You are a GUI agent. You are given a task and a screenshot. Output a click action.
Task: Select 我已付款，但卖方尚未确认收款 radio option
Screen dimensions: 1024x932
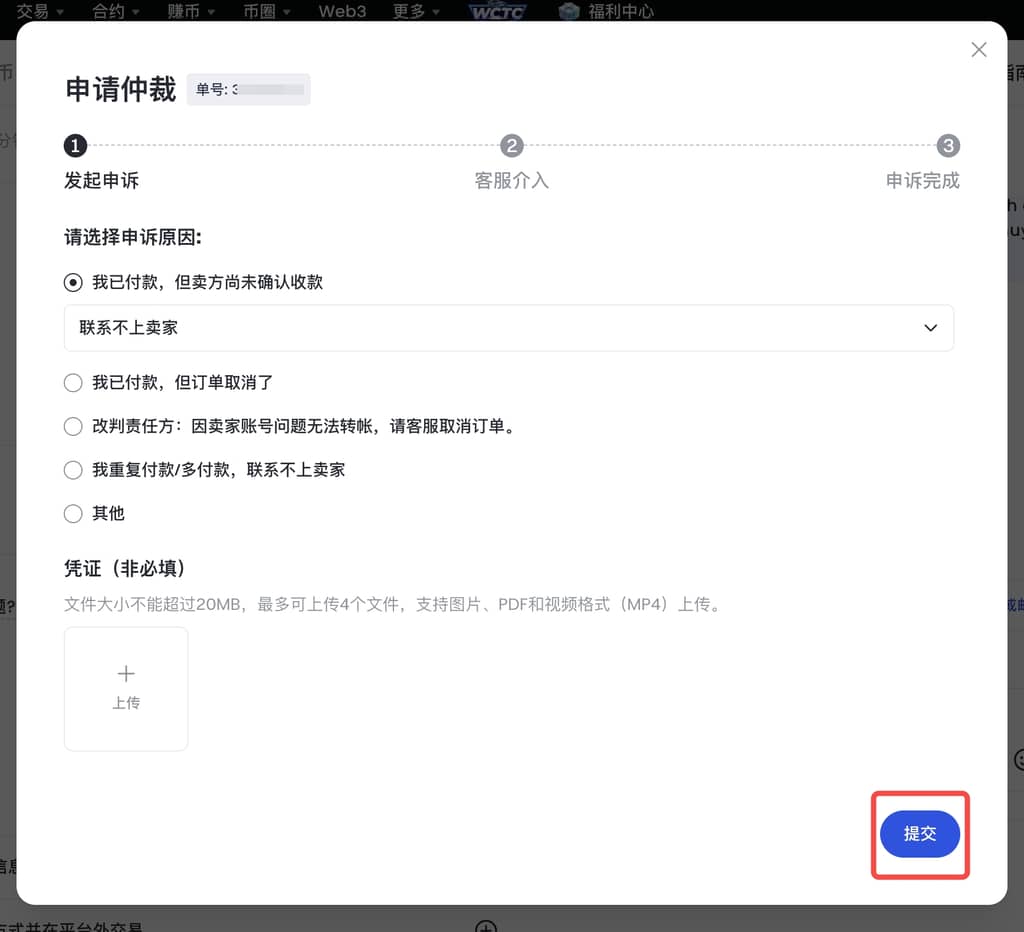(x=73, y=283)
